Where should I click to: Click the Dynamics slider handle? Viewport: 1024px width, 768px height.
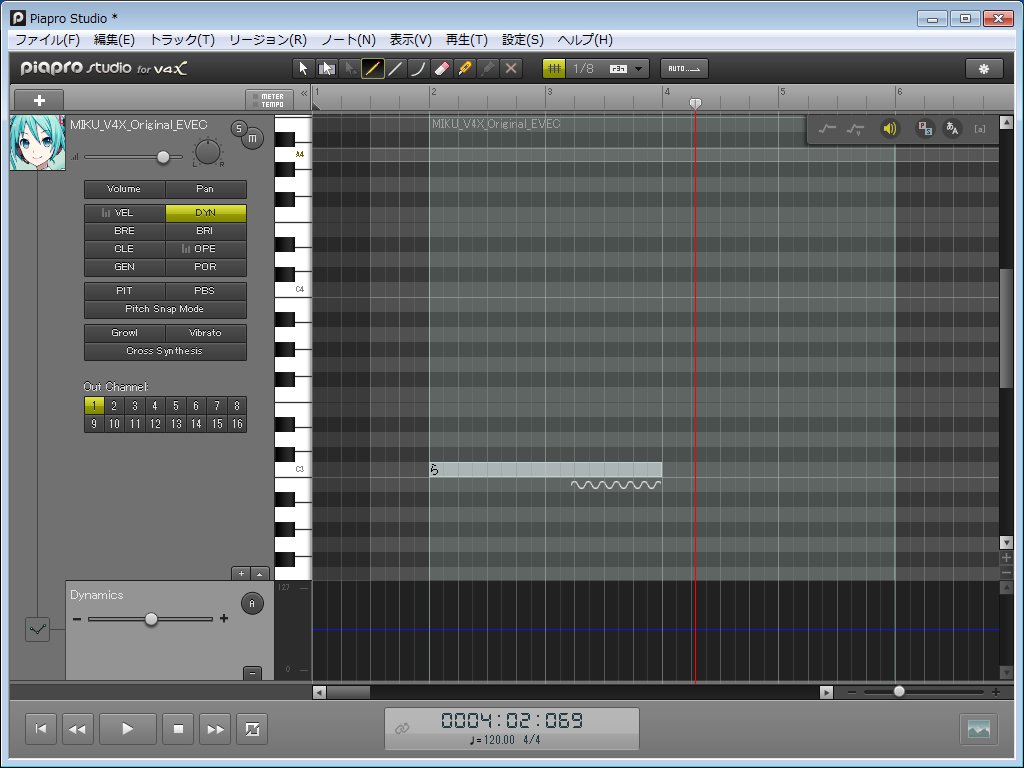151,619
